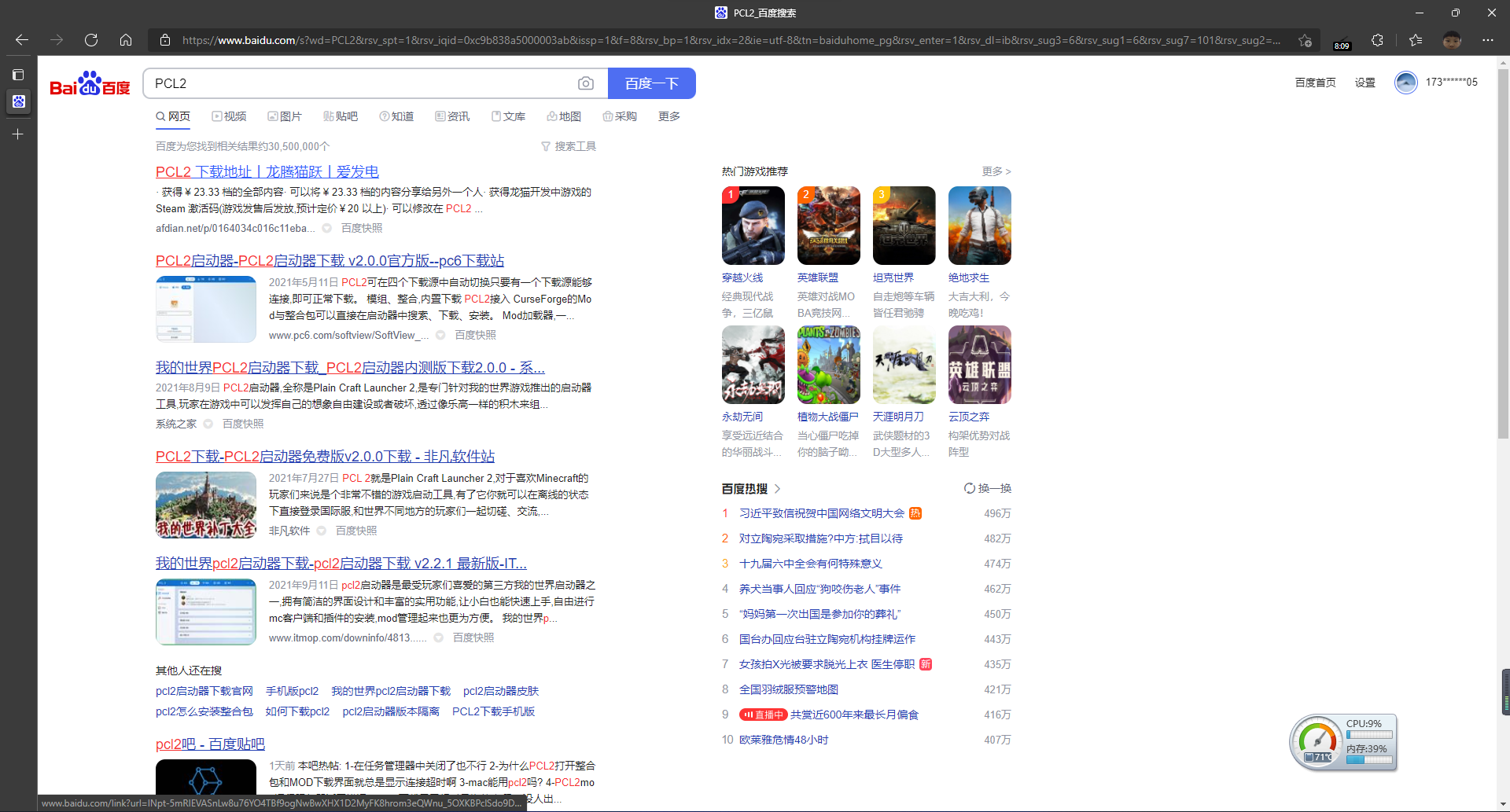Screen dimensions: 1510x812
Task: Open the 植物大战僵尸 game thumbnail
Action: pyautogui.click(x=829, y=365)
